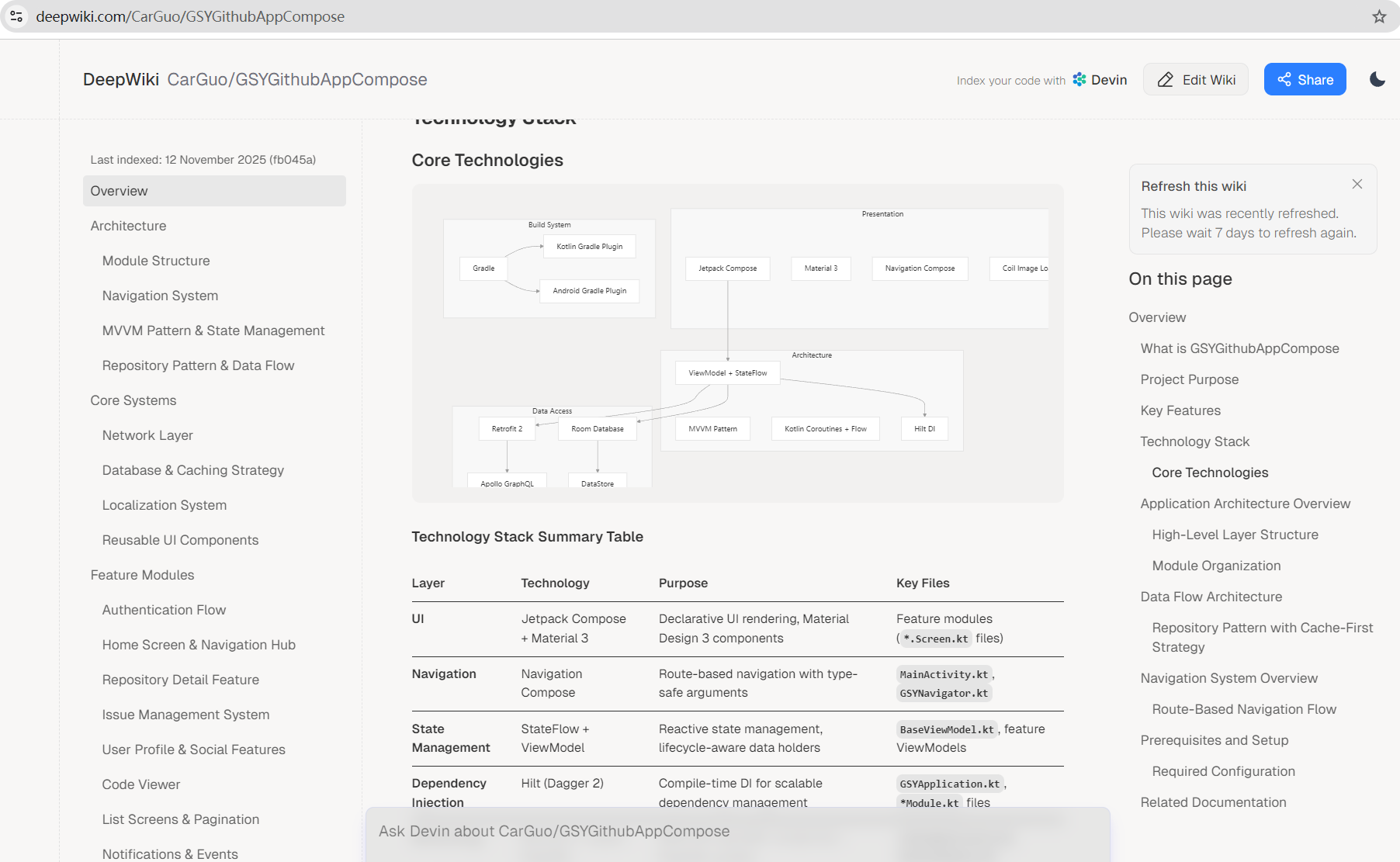The width and height of the screenshot is (1400, 862).
Task: Jump to What is GSYGithubAppCompose
Action: pyautogui.click(x=1239, y=348)
